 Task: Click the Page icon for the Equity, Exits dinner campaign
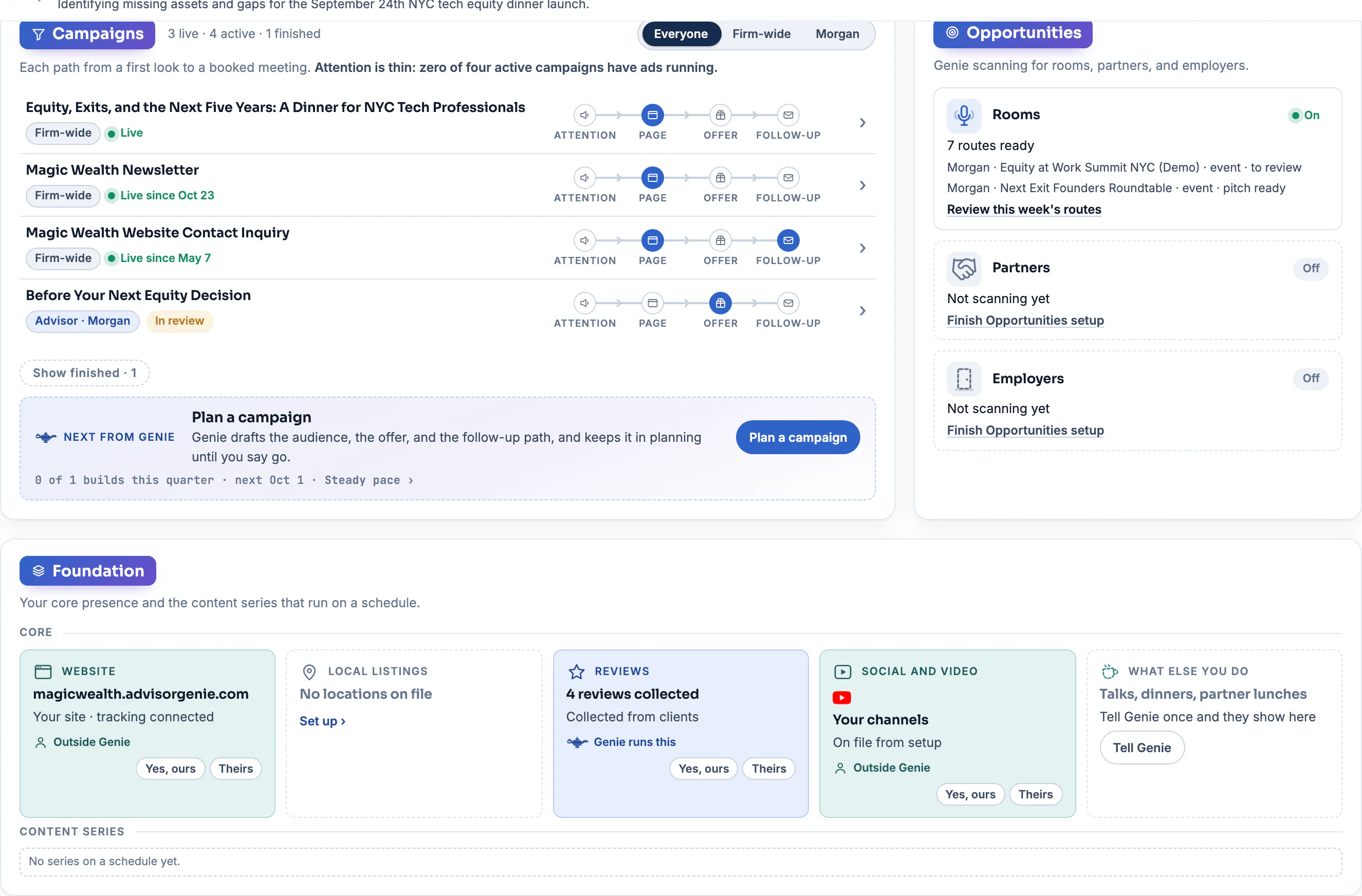pyautogui.click(x=652, y=115)
